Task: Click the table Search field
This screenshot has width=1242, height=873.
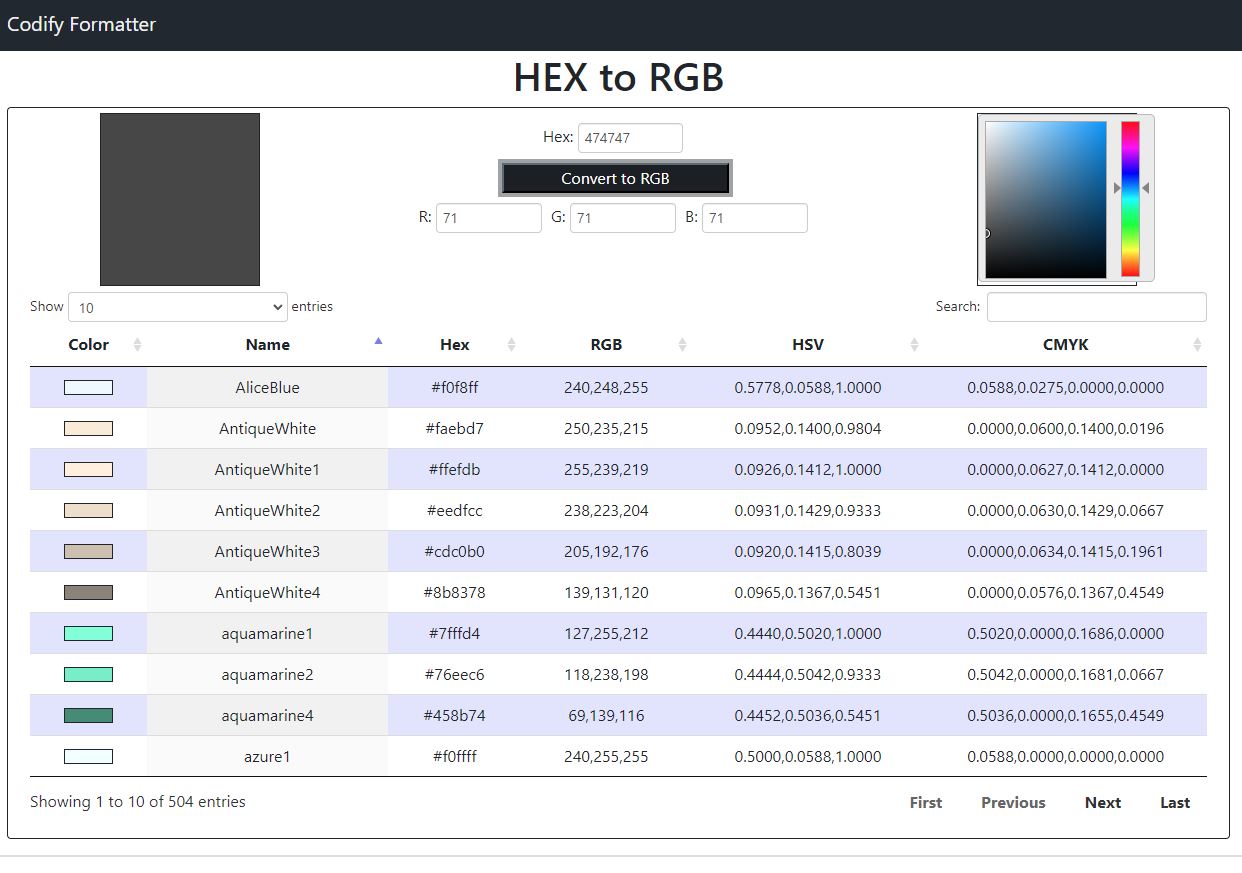Action: click(x=1097, y=307)
